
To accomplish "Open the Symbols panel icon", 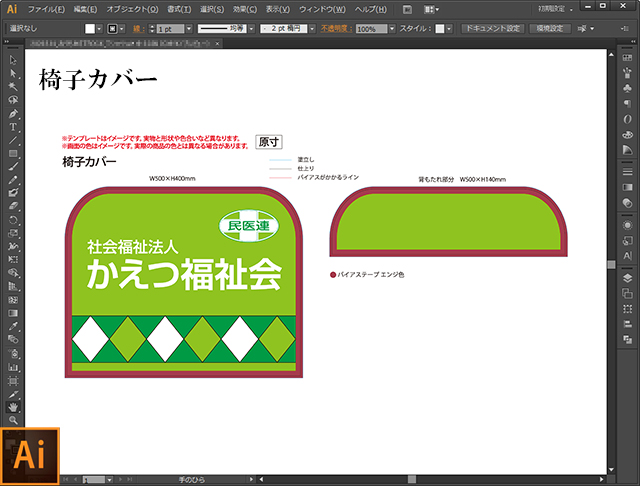I will point(627,88).
